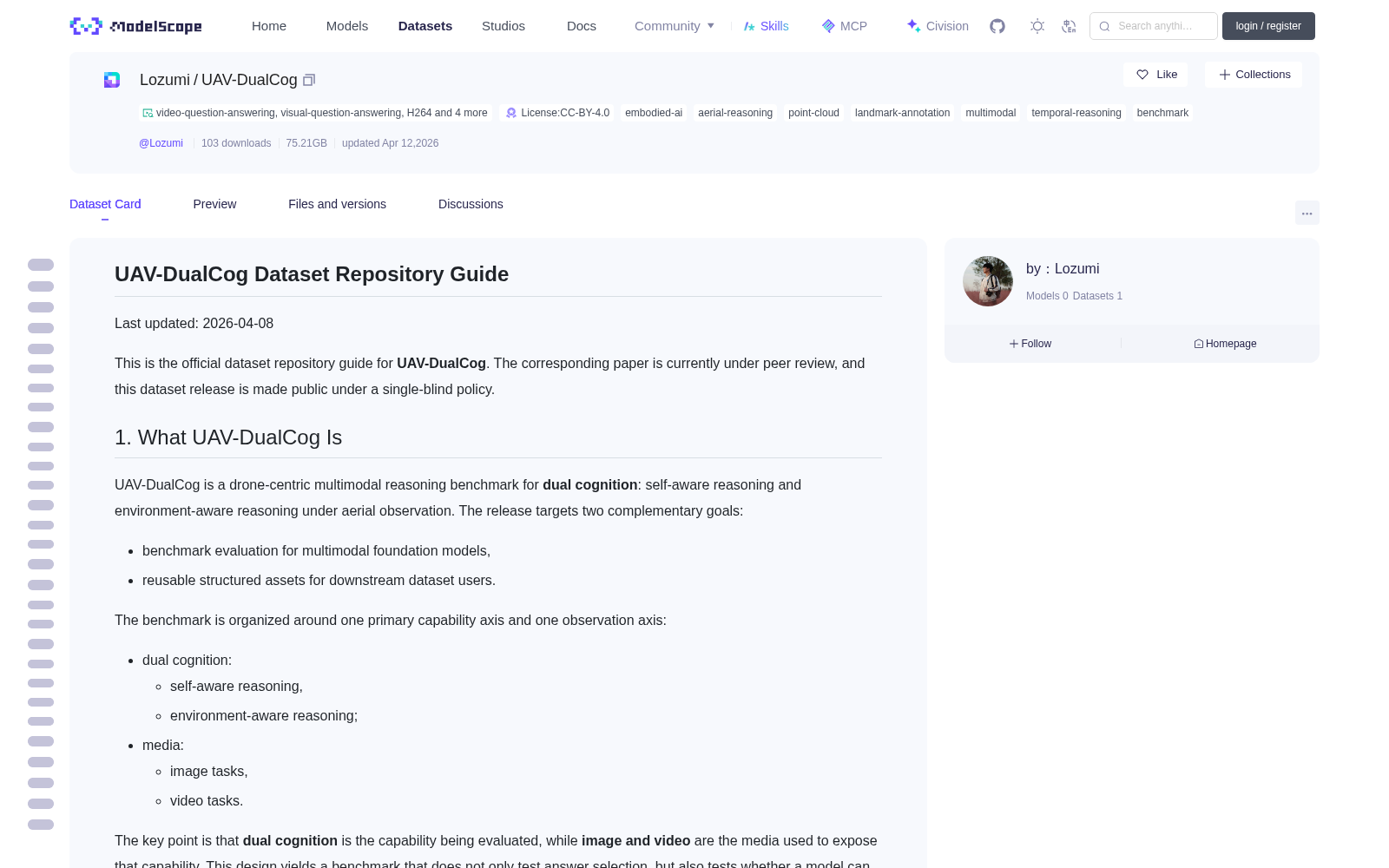The image size is (1389, 868).
Task: Click the point-cloud tag
Action: click(x=813, y=113)
